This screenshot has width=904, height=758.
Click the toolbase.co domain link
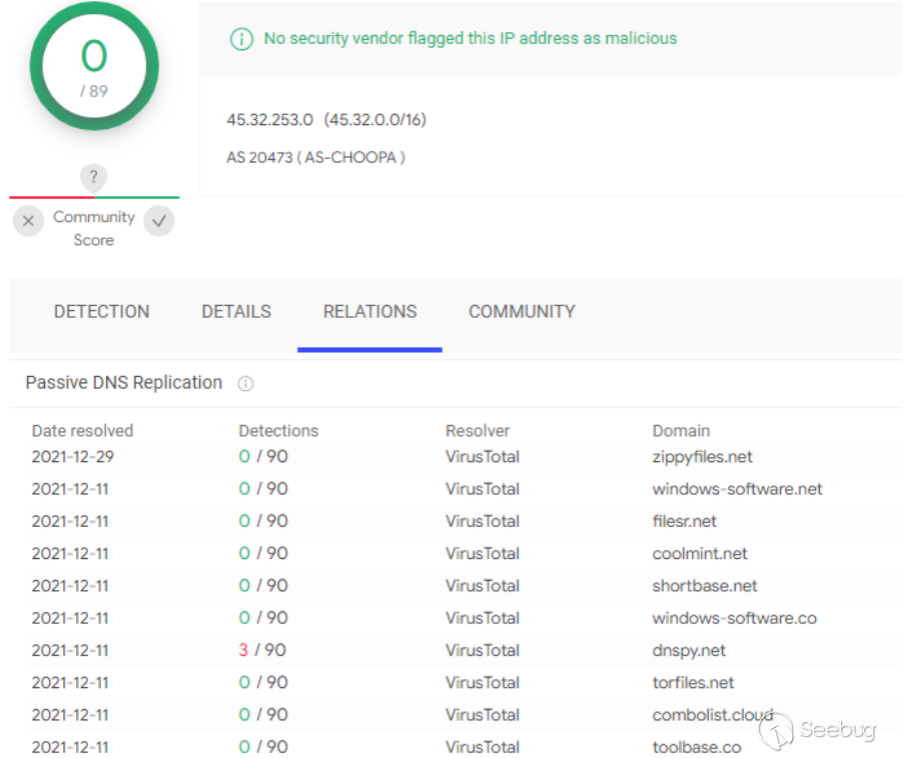696,747
